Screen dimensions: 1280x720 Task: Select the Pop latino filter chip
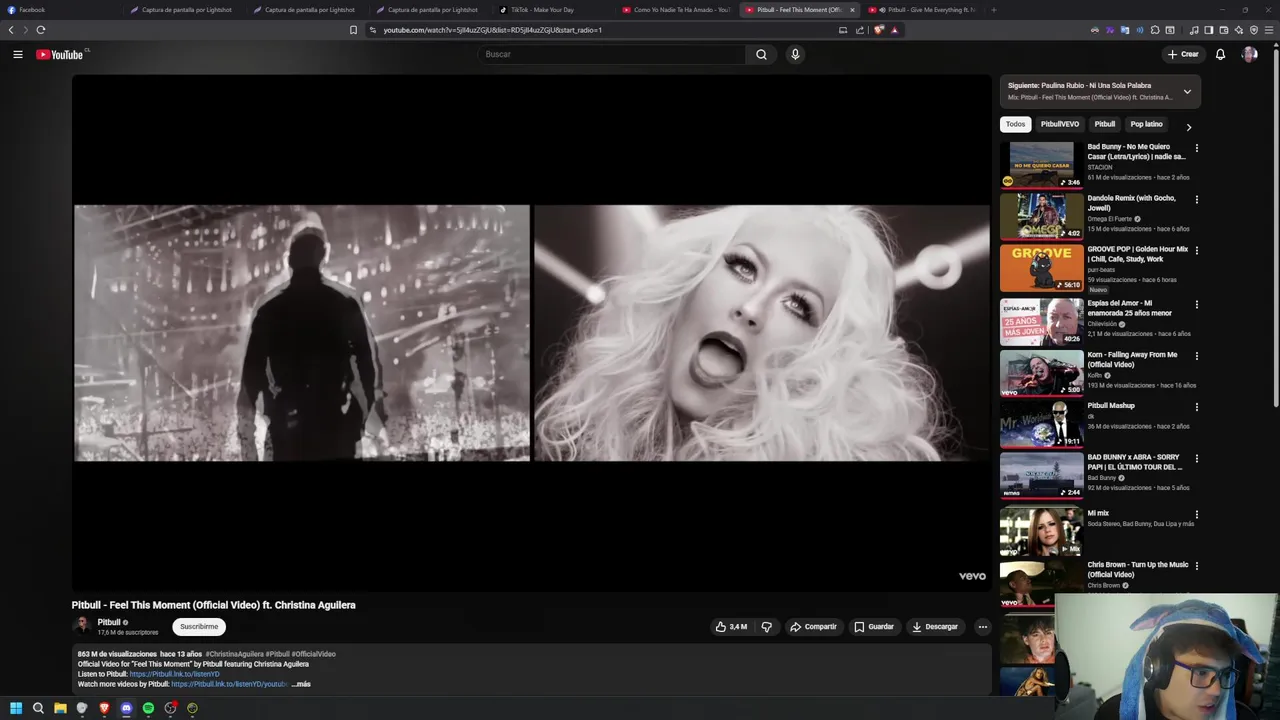pyautogui.click(x=1146, y=124)
